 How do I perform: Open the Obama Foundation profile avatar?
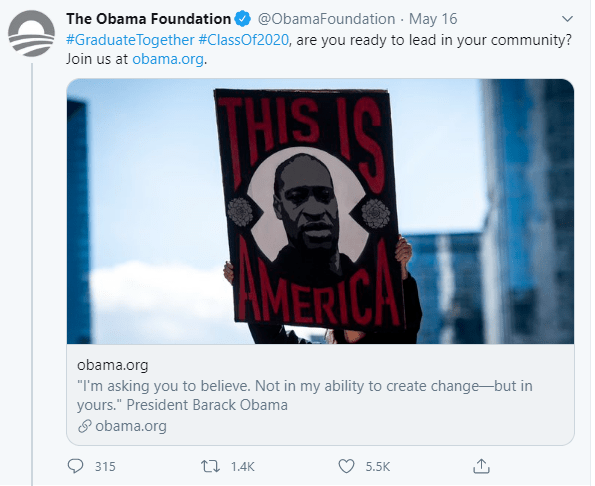(x=31, y=33)
